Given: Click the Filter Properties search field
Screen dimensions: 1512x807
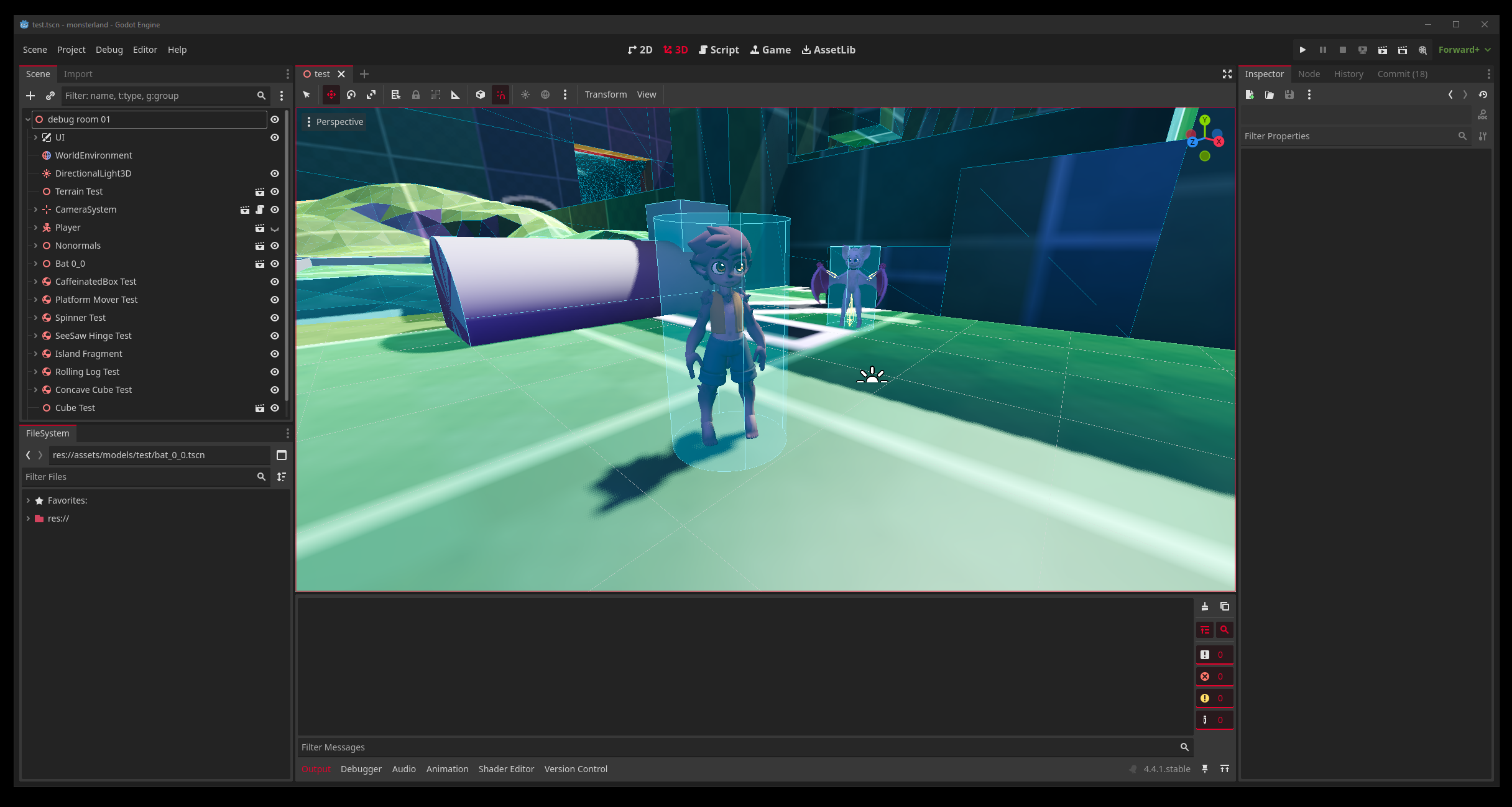Looking at the screenshot, I should (x=1349, y=136).
